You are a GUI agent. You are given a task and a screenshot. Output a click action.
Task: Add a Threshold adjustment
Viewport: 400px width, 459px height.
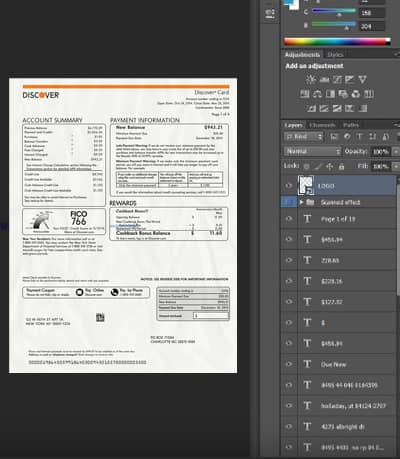337,108
